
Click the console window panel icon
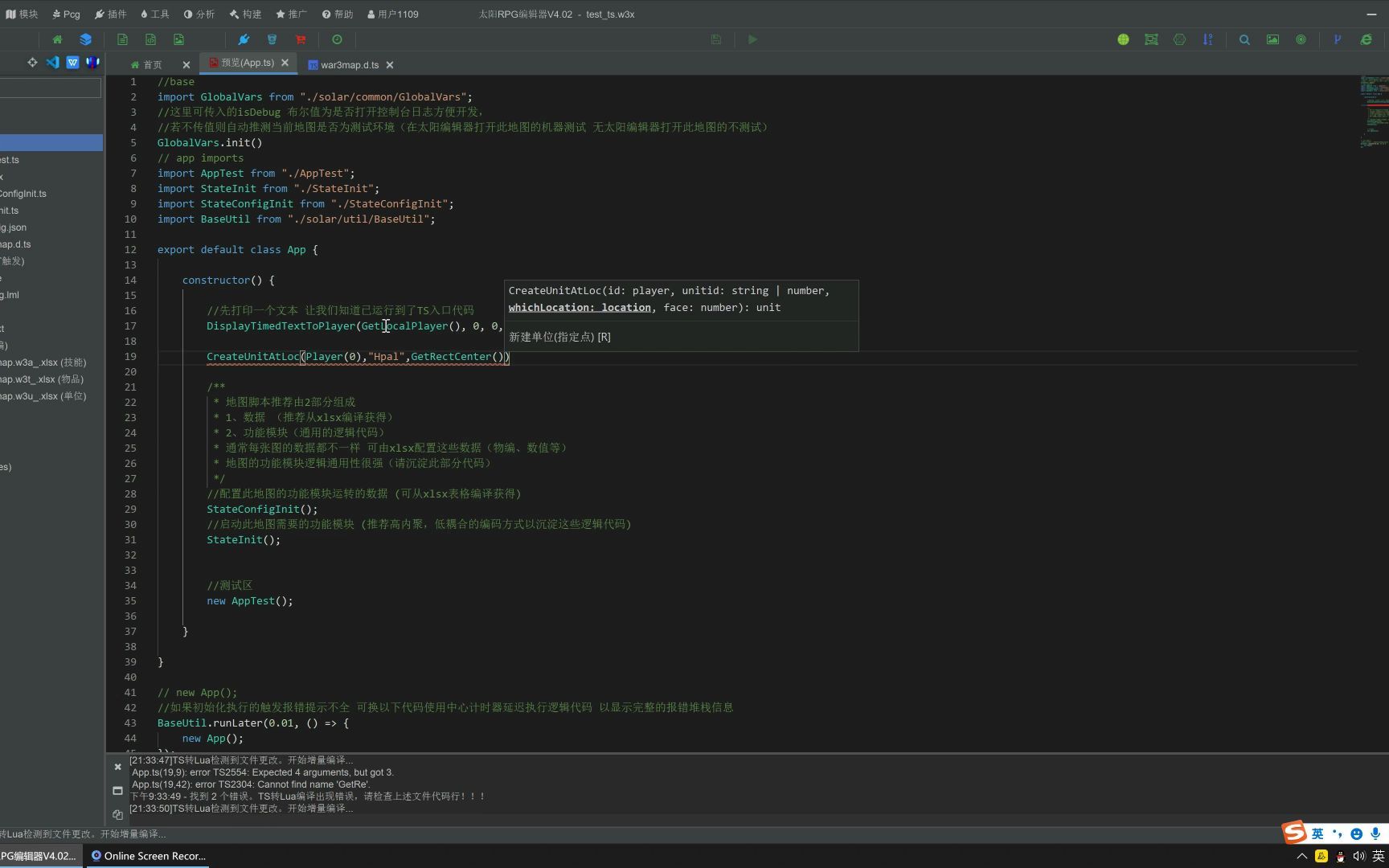(117, 791)
